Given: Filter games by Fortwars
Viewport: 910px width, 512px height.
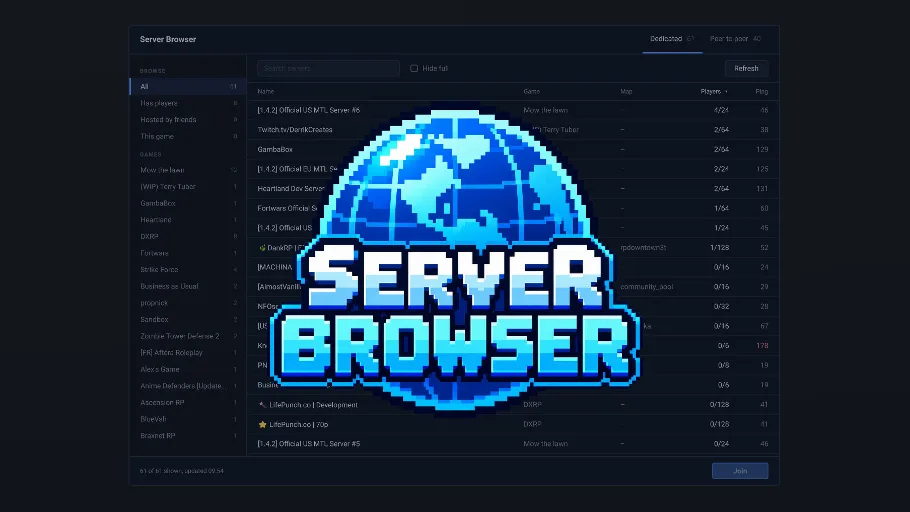Looking at the screenshot, I should pos(188,253).
